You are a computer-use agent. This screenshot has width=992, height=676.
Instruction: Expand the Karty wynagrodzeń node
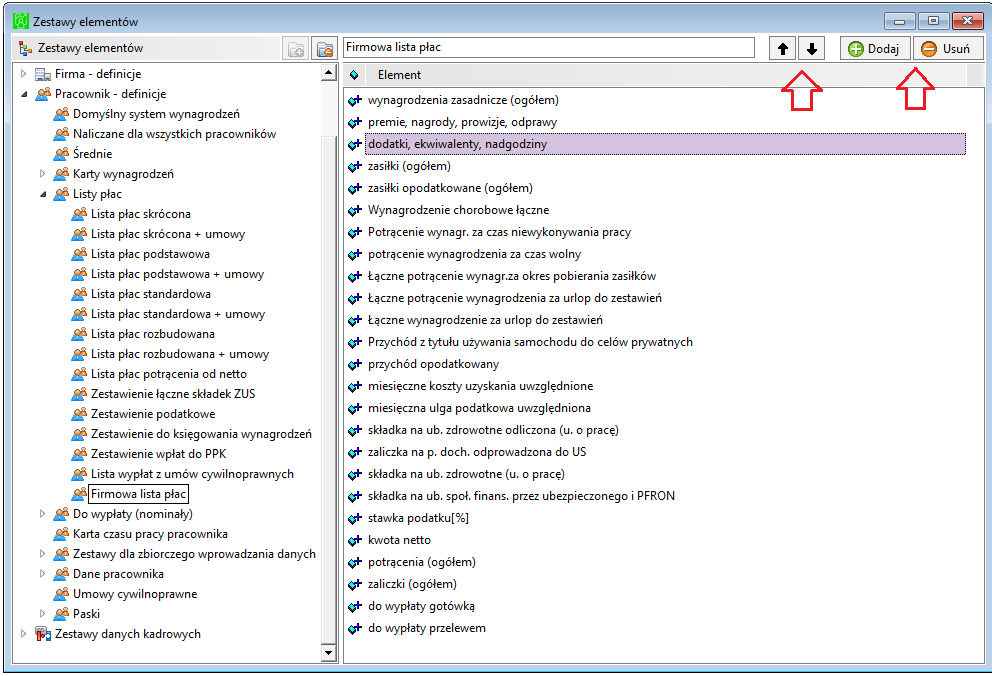(42, 174)
